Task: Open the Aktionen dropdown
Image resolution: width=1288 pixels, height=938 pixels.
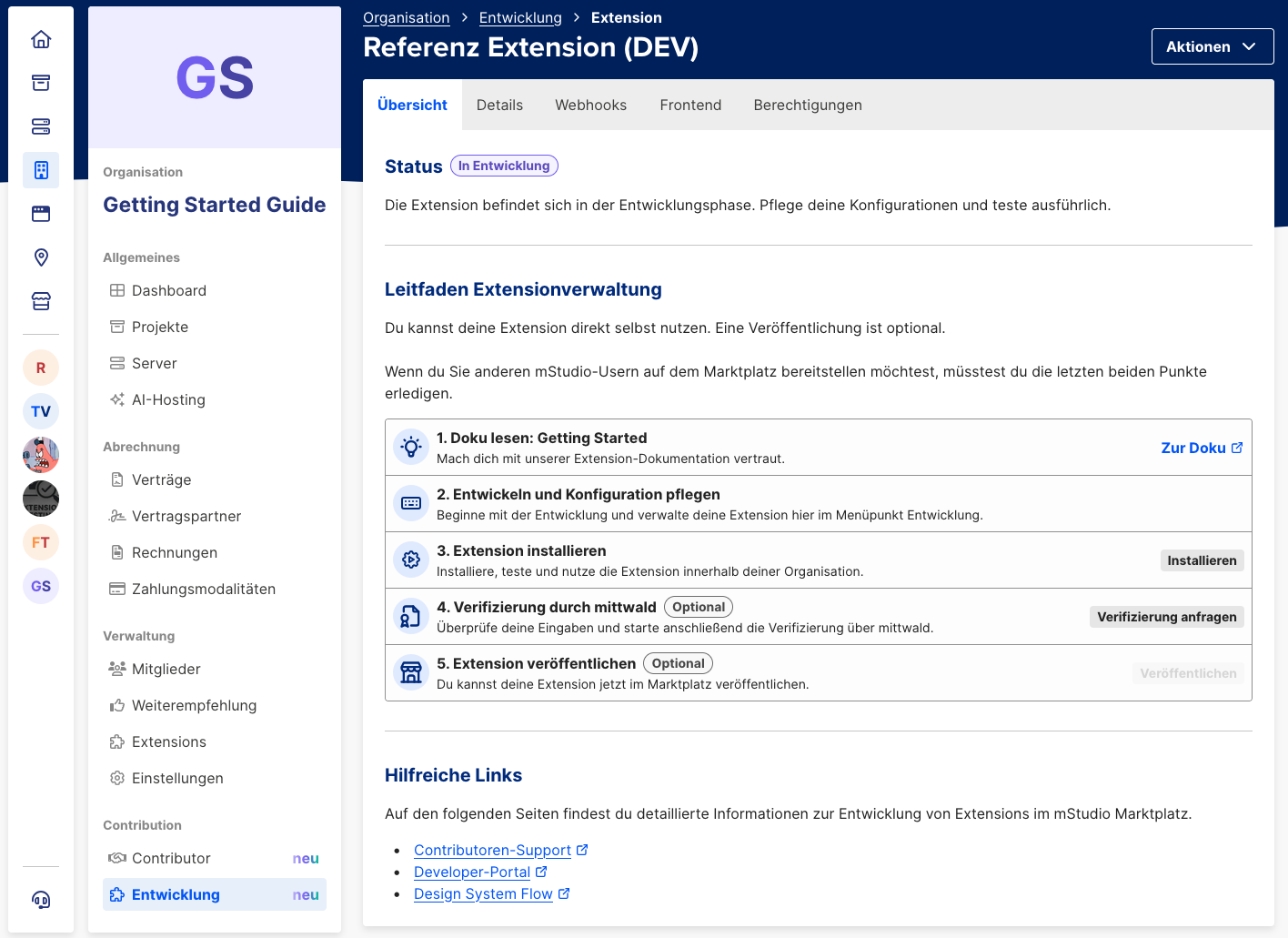Action: (1213, 46)
